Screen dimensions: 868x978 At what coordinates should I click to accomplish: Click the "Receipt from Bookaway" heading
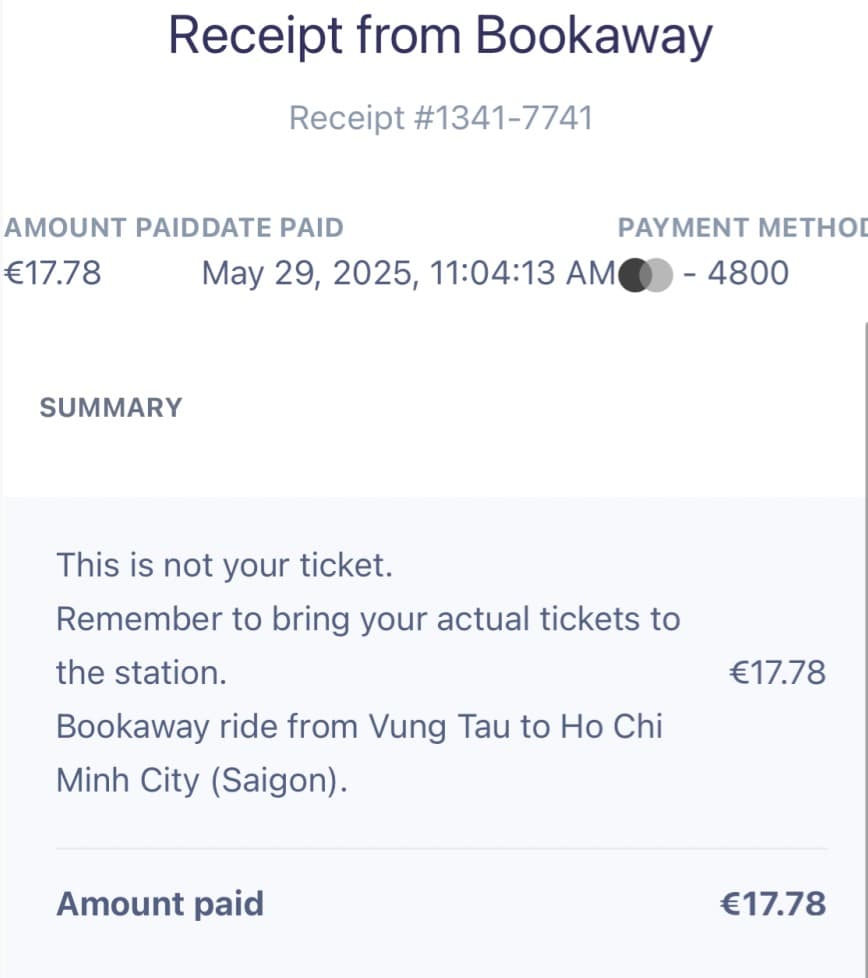point(440,35)
